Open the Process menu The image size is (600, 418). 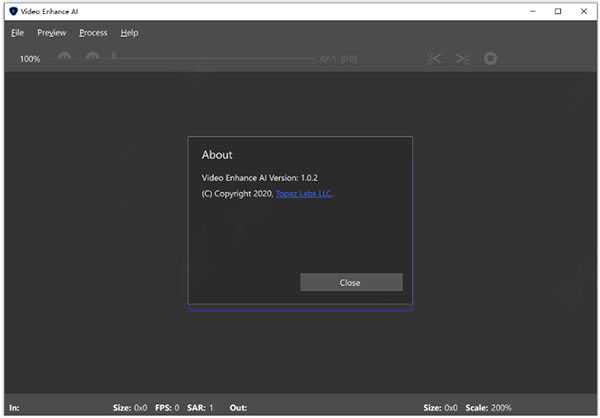tap(93, 33)
